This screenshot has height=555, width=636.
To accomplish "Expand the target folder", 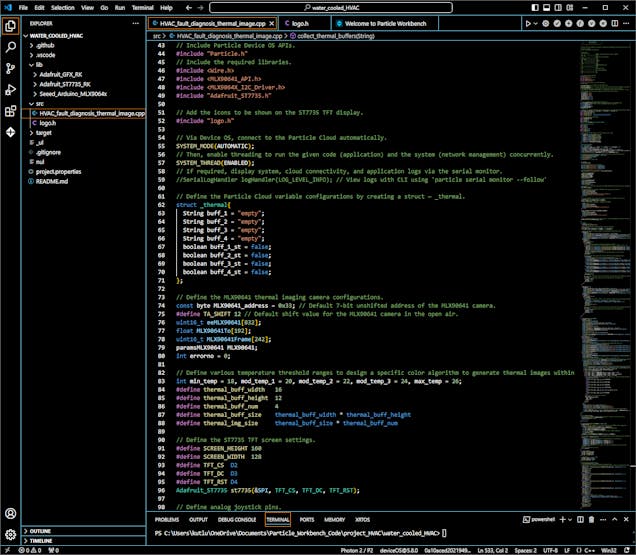I will 44,132.
